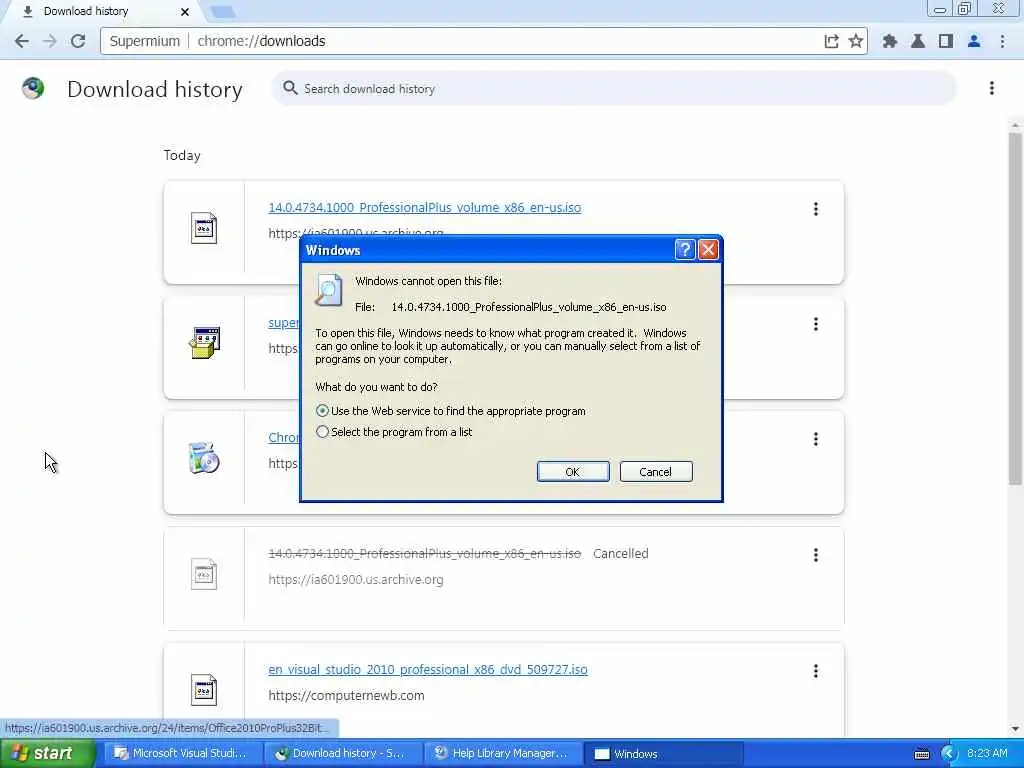
Task: Open more actions for first ProfessionalPlus iso
Action: [815, 209]
